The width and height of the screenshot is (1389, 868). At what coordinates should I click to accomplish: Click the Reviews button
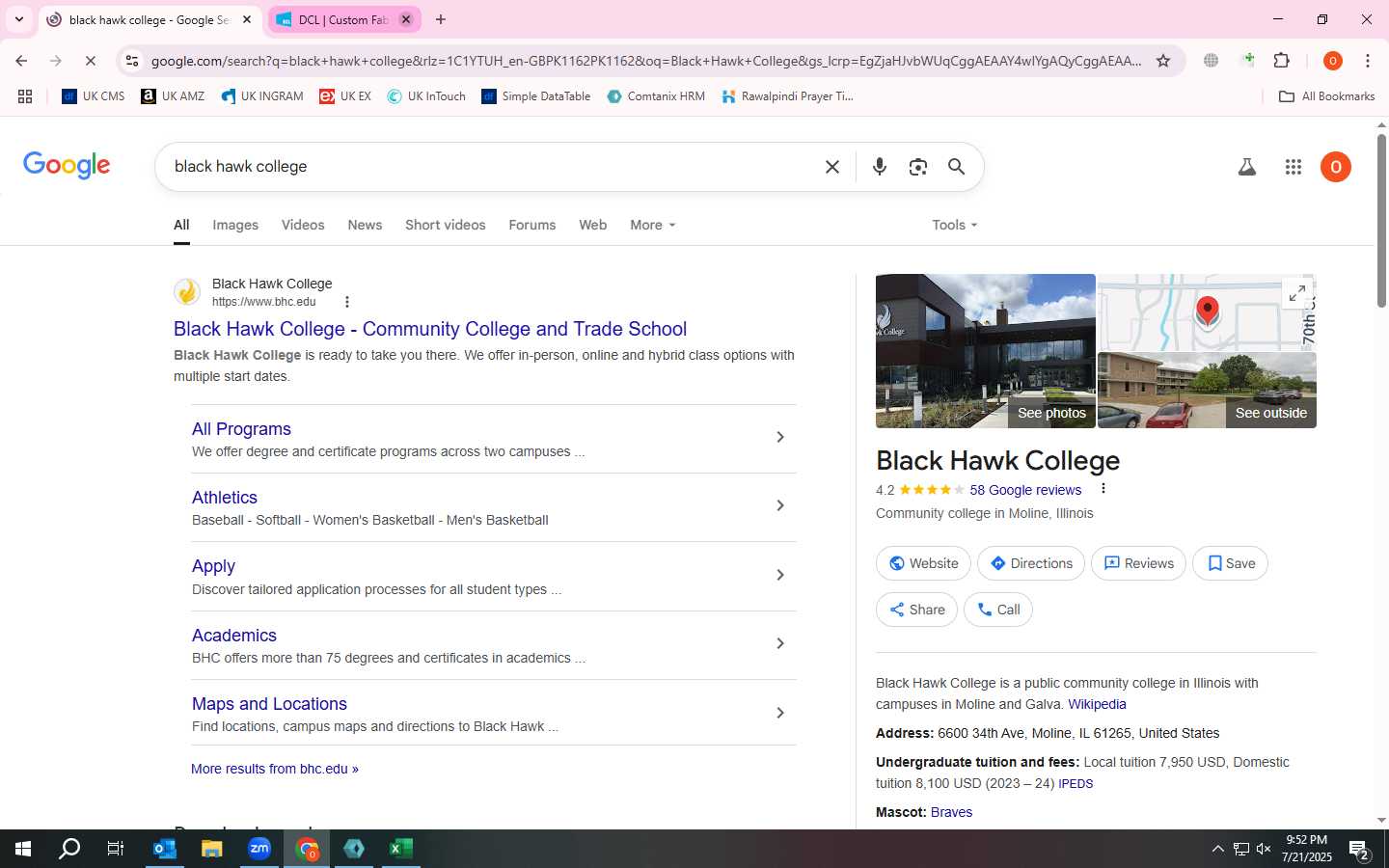(x=1138, y=563)
